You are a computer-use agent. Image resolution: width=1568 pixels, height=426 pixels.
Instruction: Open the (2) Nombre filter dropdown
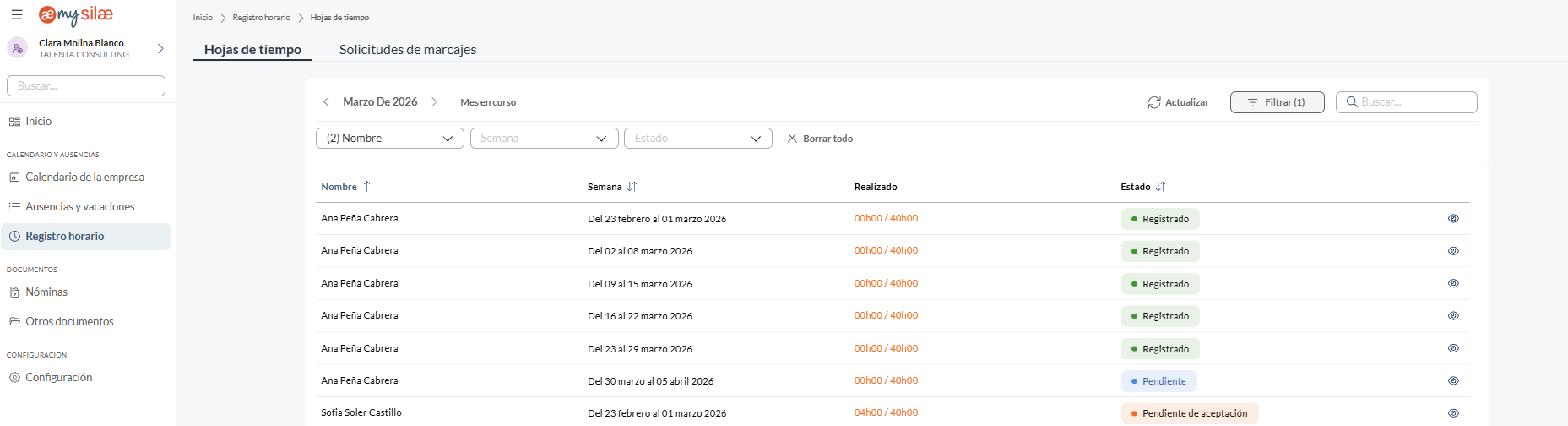[390, 139]
